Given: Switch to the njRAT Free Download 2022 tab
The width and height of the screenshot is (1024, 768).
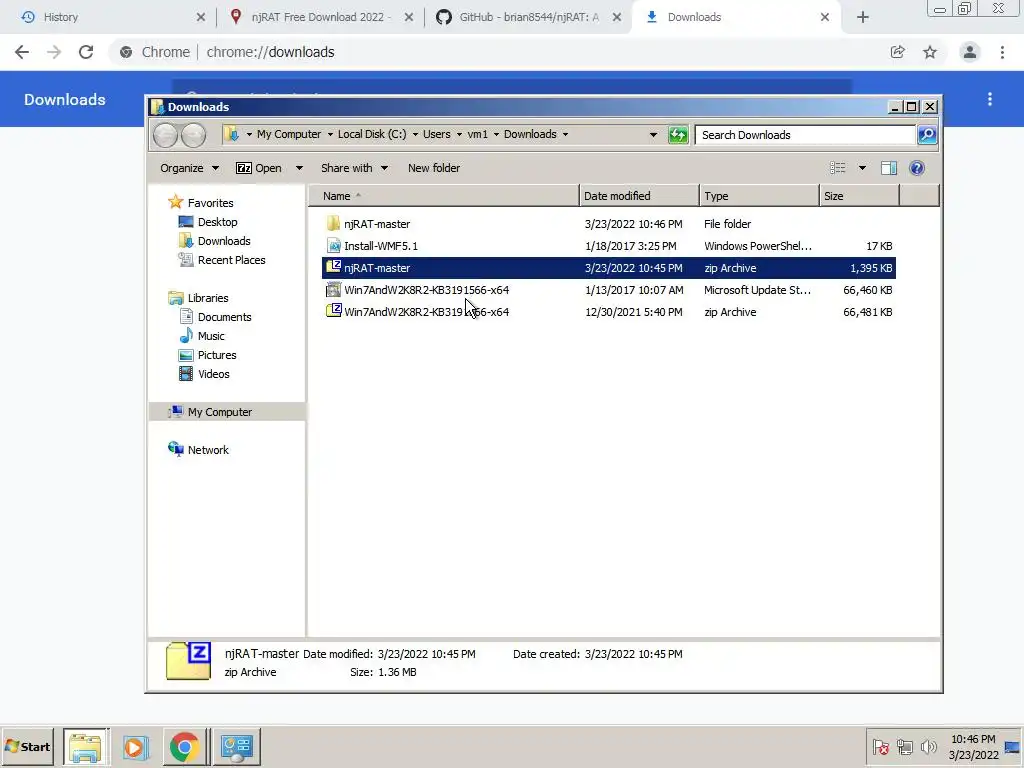Looking at the screenshot, I should 321,18.
